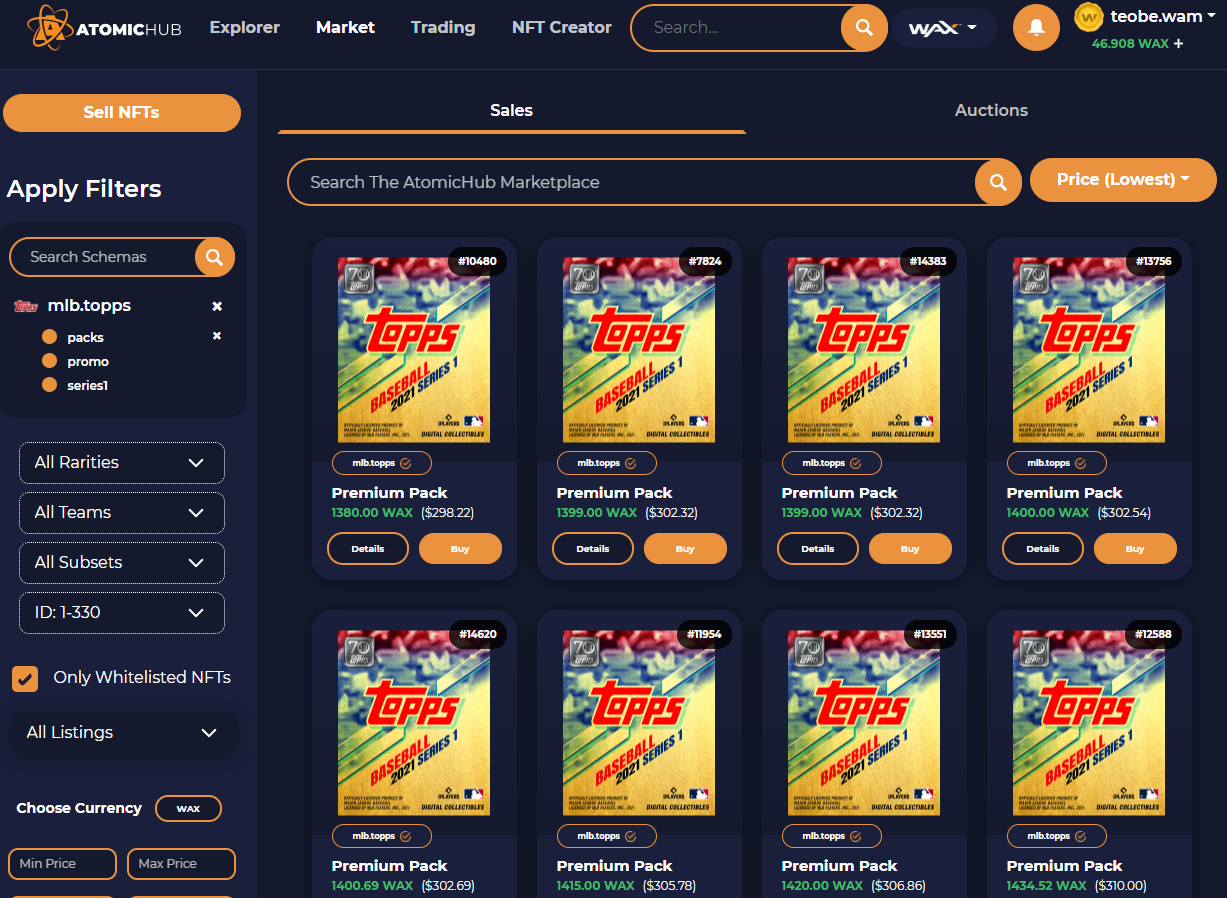Buy Premium Pack #13756

(1135, 549)
